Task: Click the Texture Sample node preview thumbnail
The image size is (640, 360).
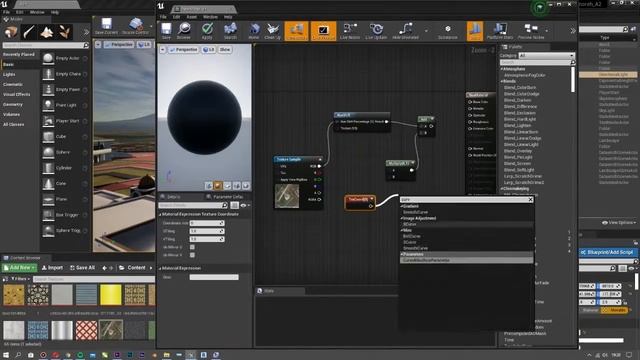Action: point(287,196)
